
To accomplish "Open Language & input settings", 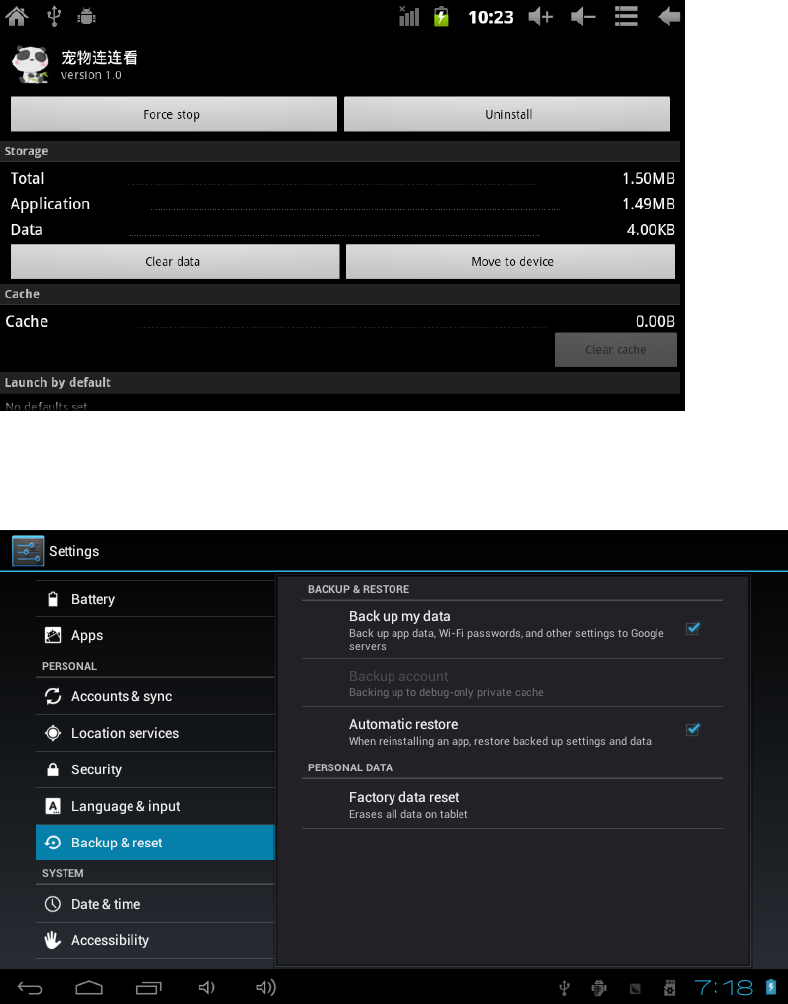I will [x=155, y=806].
